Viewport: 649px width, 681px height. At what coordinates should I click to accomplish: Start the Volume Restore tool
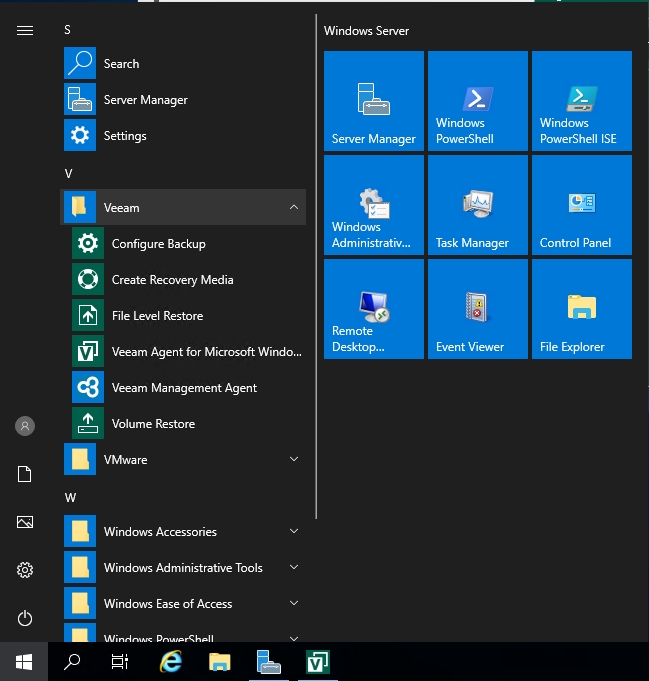[x=153, y=424]
